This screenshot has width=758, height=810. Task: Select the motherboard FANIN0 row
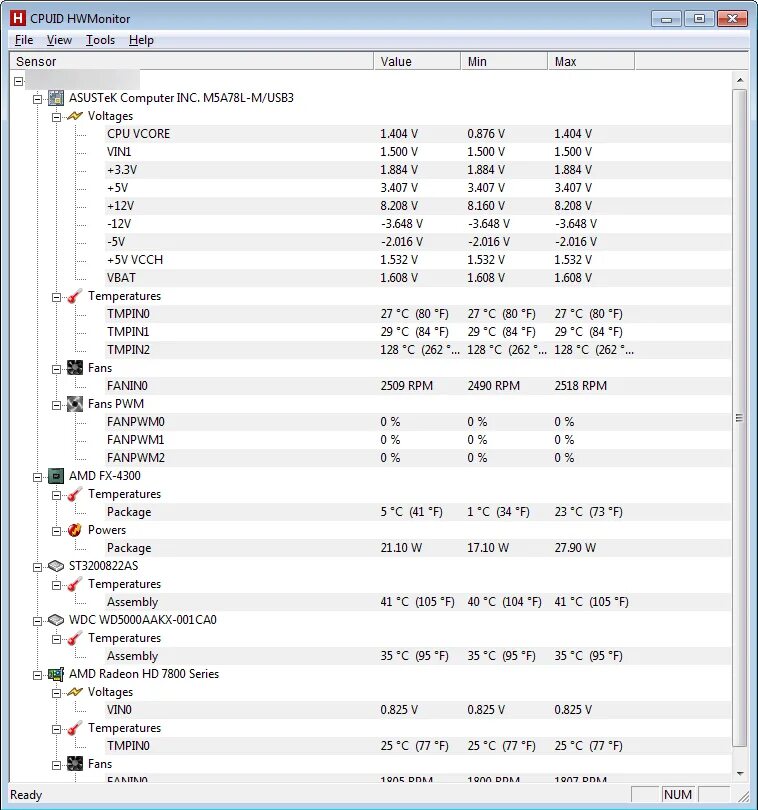click(417, 386)
